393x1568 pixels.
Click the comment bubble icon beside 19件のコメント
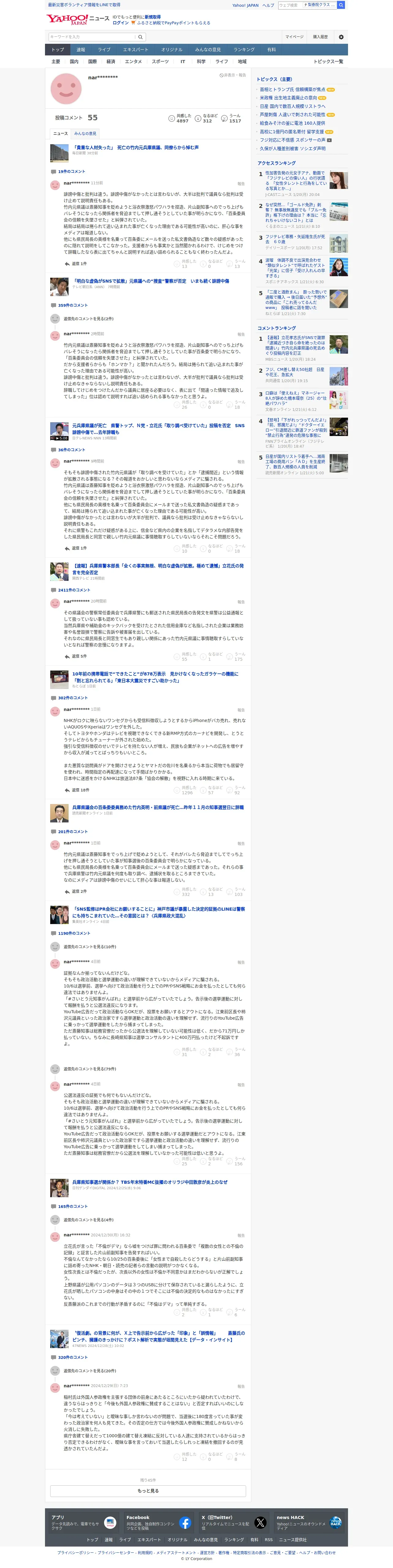53,172
